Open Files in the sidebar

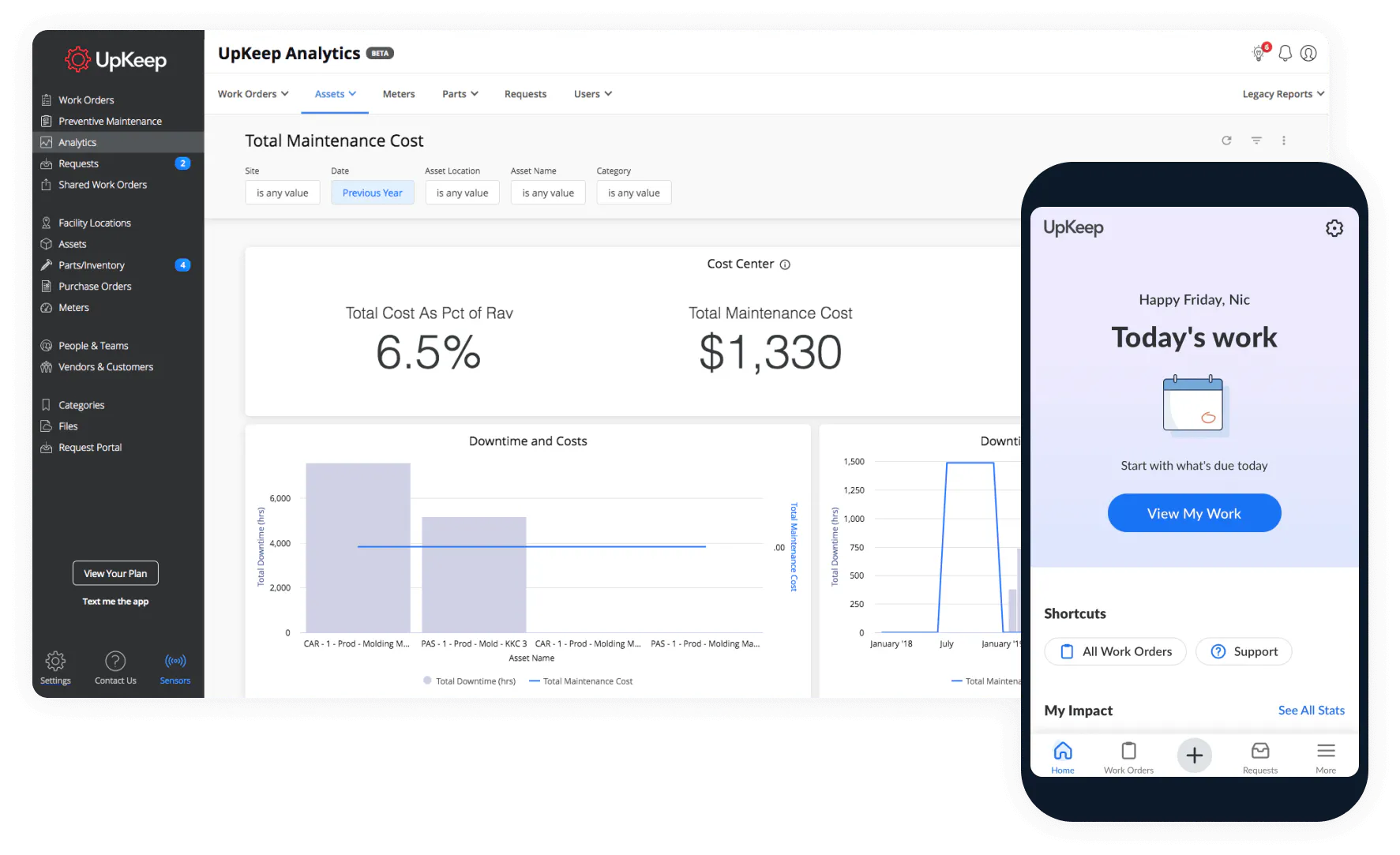[x=117, y=426]
